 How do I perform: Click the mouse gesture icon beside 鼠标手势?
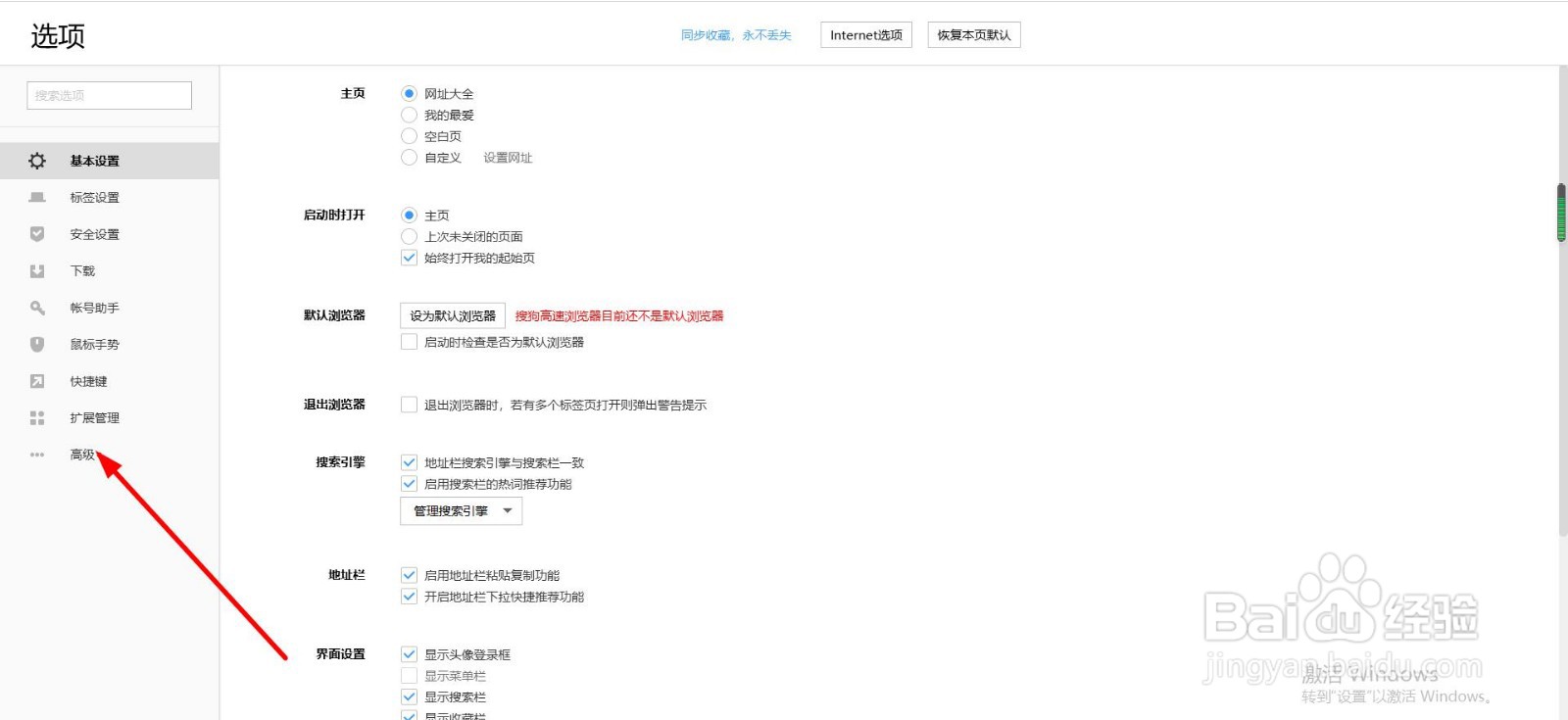coord(37,345)
